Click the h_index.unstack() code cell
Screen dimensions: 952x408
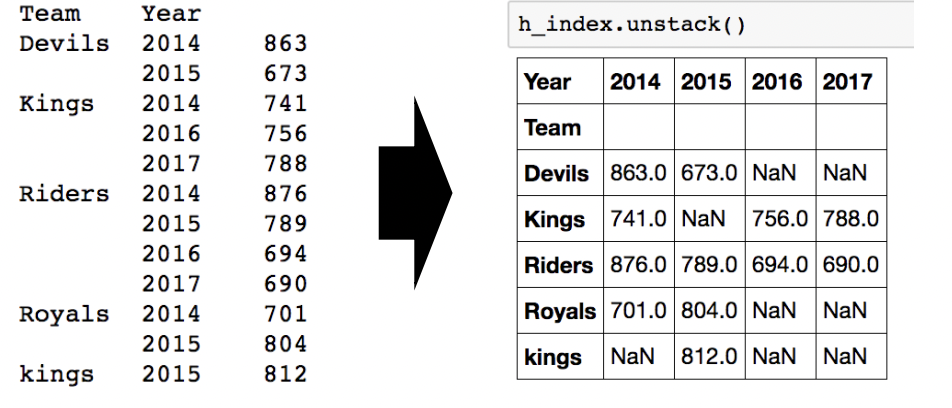pos(711,24)
